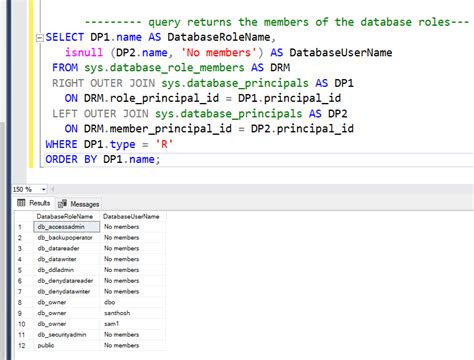Click the RIGHT OUTER JOIN keywords
The width and height of the screenshot is (474, 360).
pos(103,83)
